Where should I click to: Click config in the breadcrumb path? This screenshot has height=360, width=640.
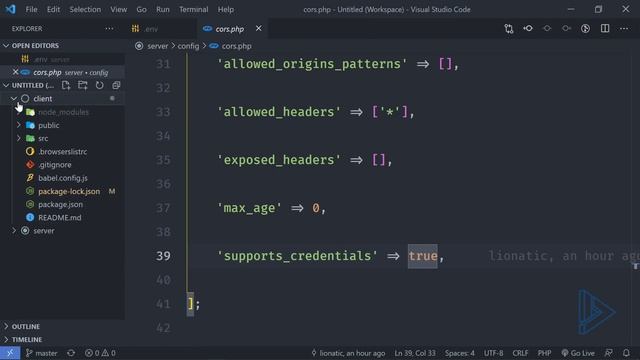pyautogui.click(x=188, y=46)
